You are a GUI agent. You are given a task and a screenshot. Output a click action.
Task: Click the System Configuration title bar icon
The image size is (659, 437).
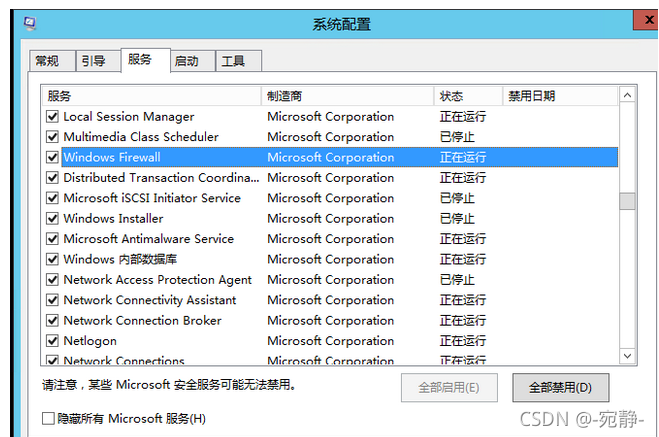click(x=29, y=24)
